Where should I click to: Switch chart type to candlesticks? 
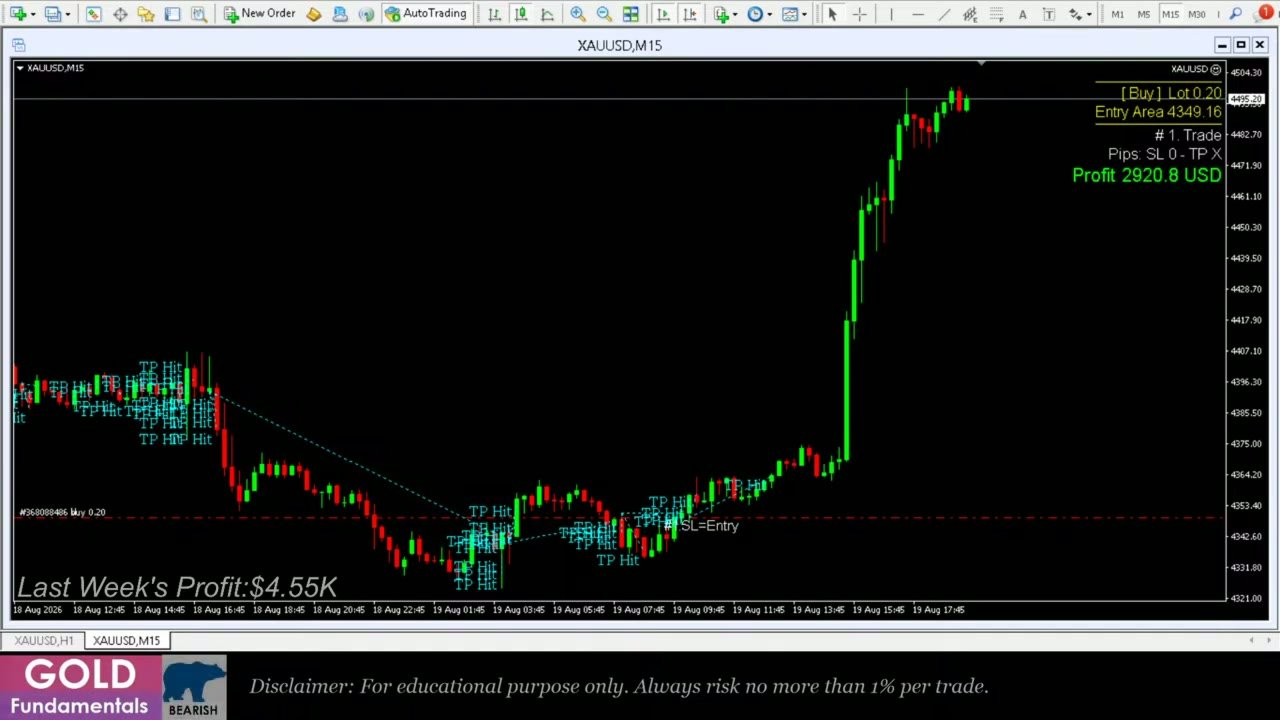click(x=521, y=14)
